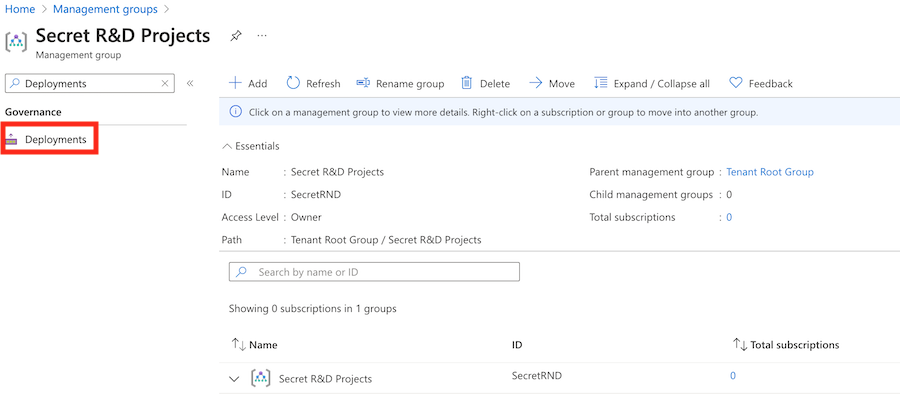Collapse the Essentials section
The height and width of the screenshot is (397, 900).
pos(251,146)
